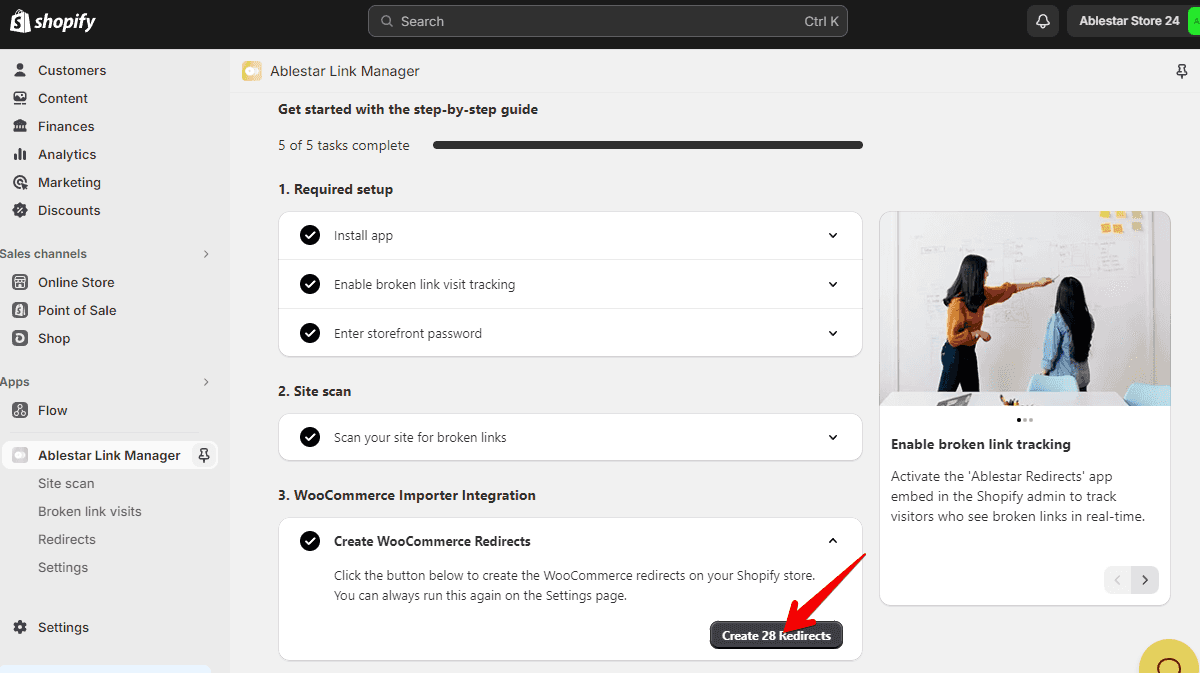Toggle Enter storefront password checkmark
This screenshot has width=1200, height=673.
[x=310, y=333]
